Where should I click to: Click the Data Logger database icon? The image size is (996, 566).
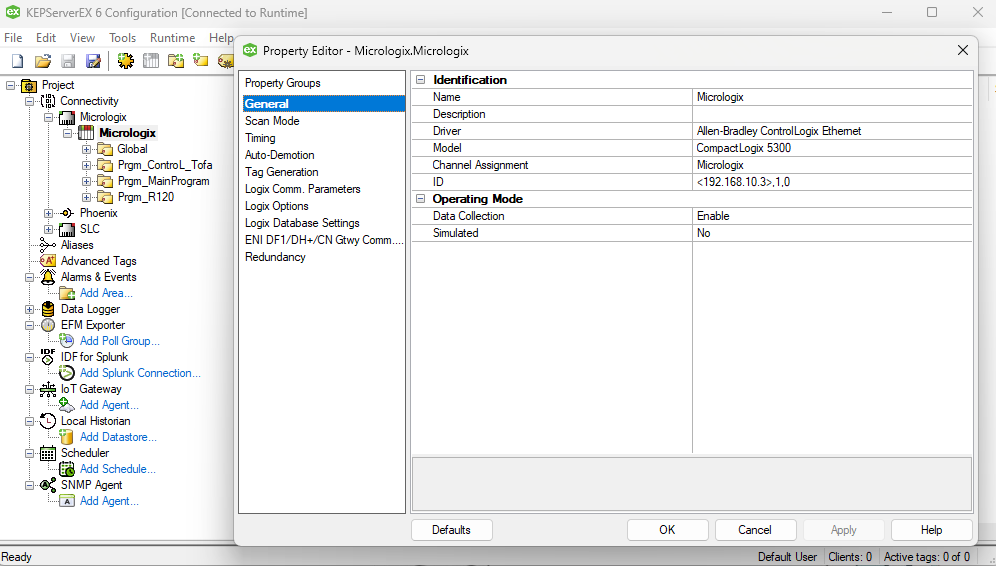48,309
